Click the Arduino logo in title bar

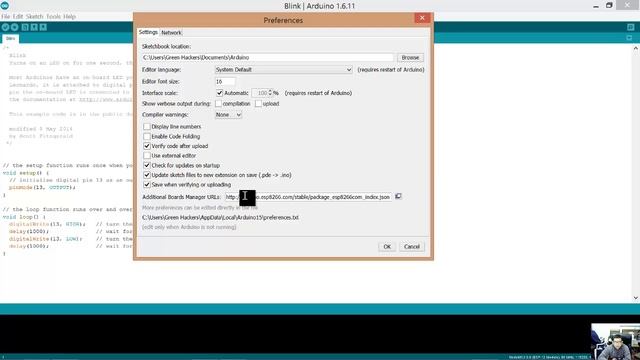tap(5, 5)
